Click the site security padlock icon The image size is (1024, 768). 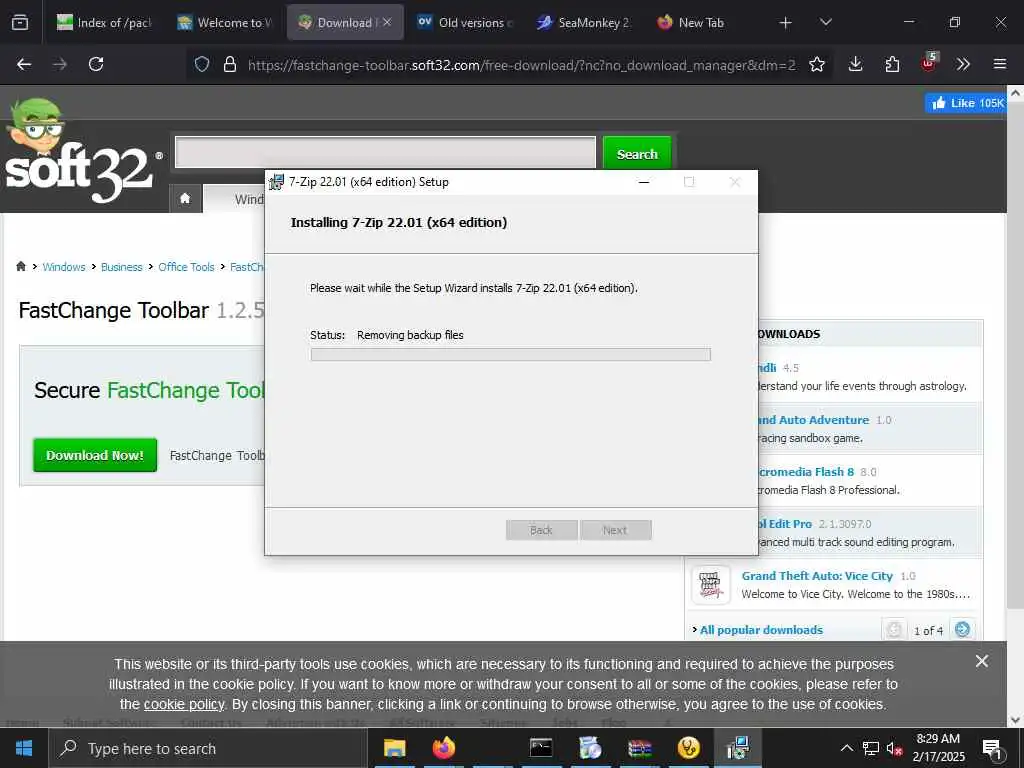(229, 64)
